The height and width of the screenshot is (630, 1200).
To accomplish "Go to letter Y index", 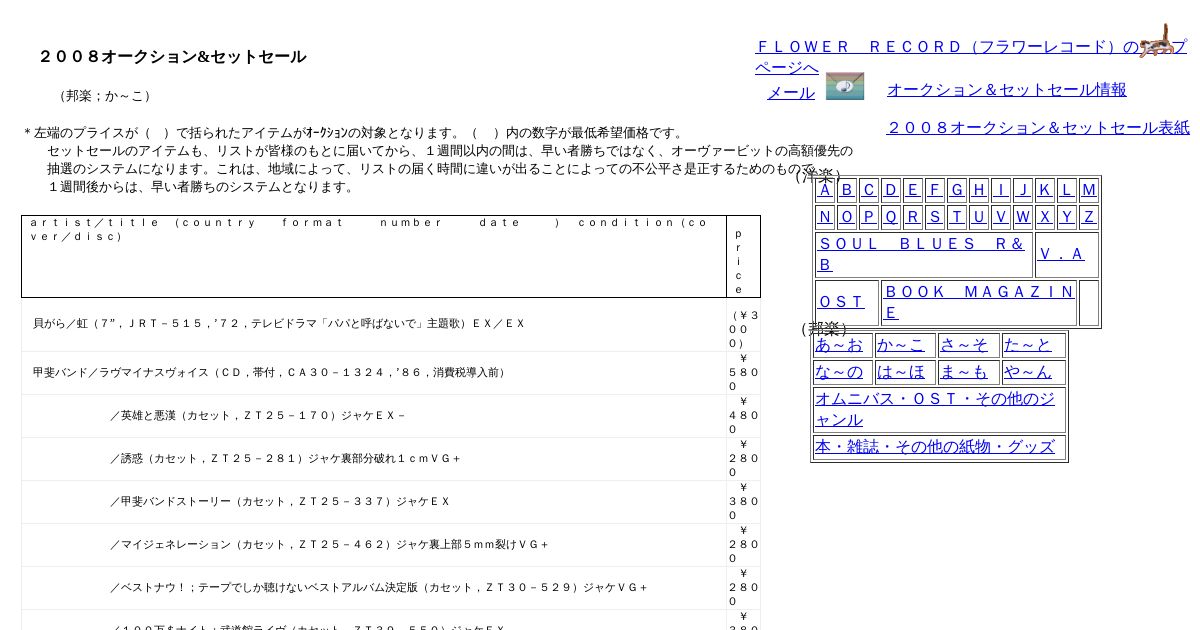I will [1067, 217].
